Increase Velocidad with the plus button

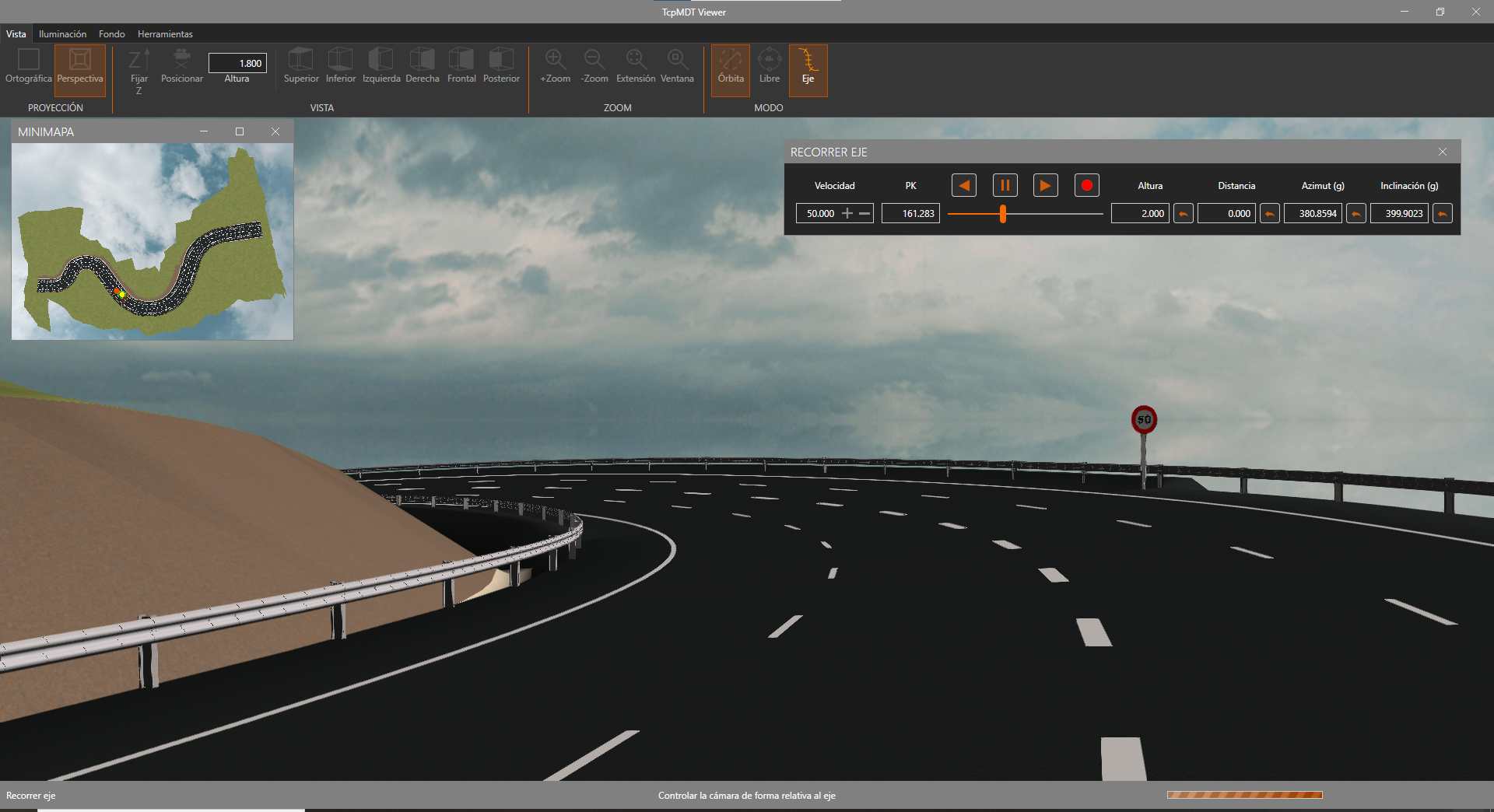click(x=847, y=213)
